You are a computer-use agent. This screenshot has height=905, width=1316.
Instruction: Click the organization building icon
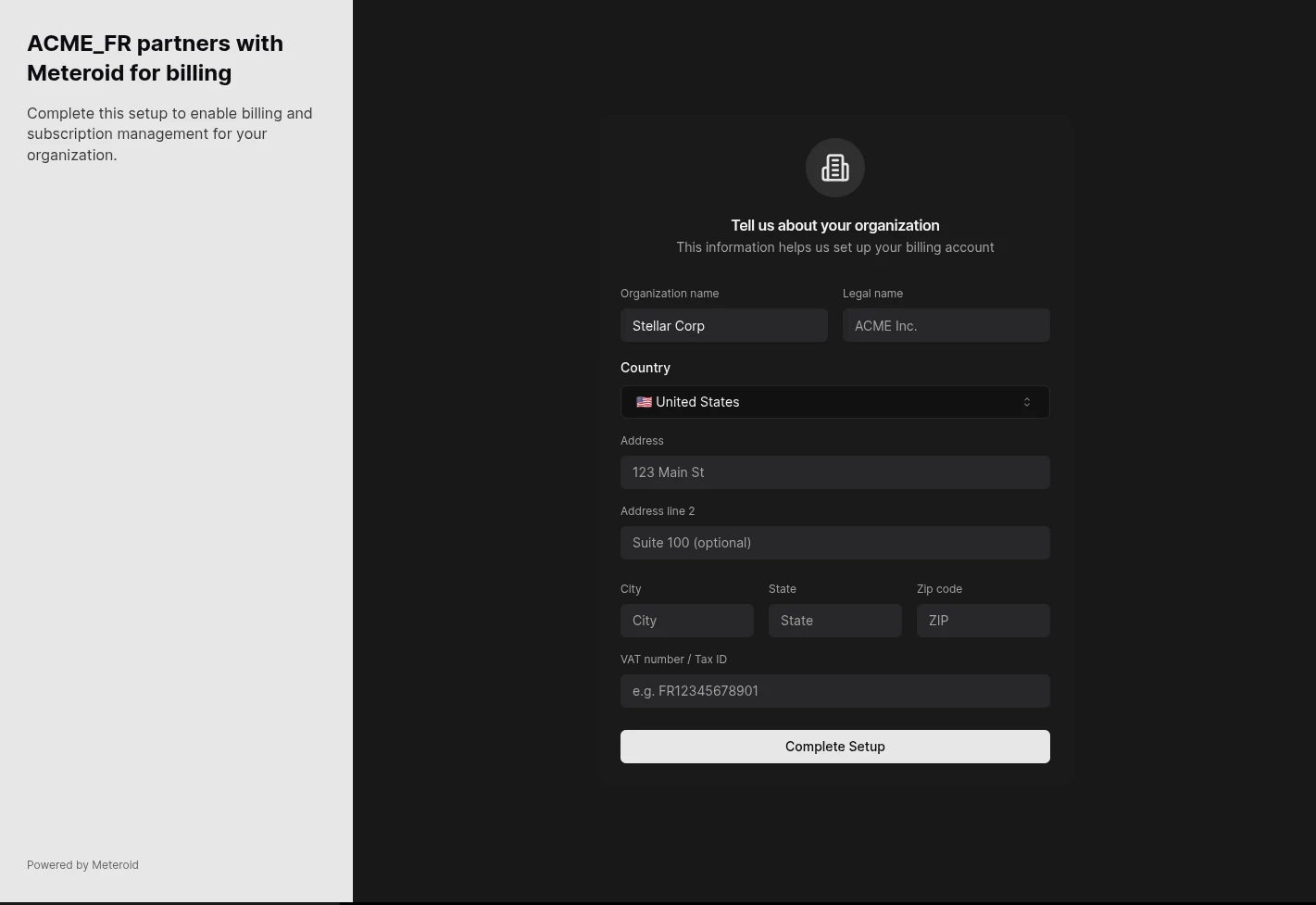pyautogui.click(x=835, y=168)
